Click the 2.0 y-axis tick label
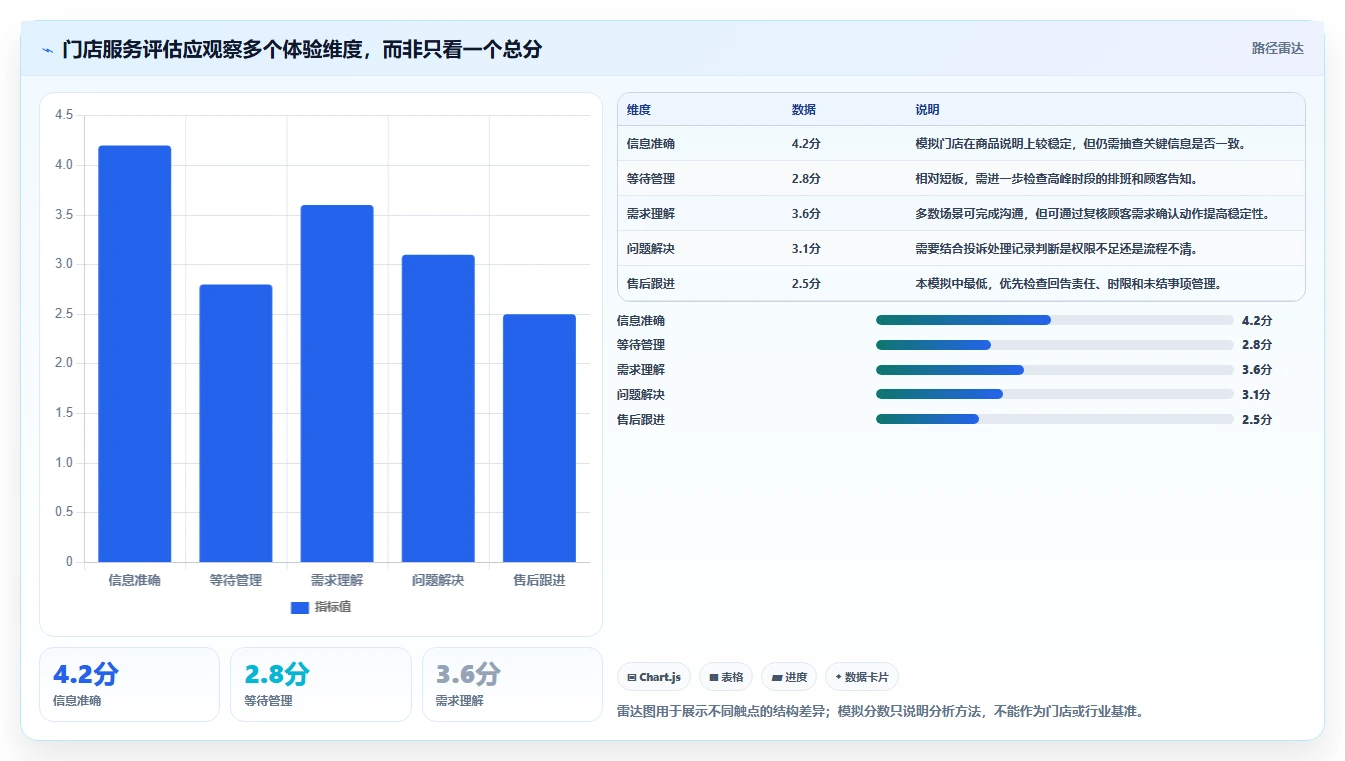 point(64,363)
